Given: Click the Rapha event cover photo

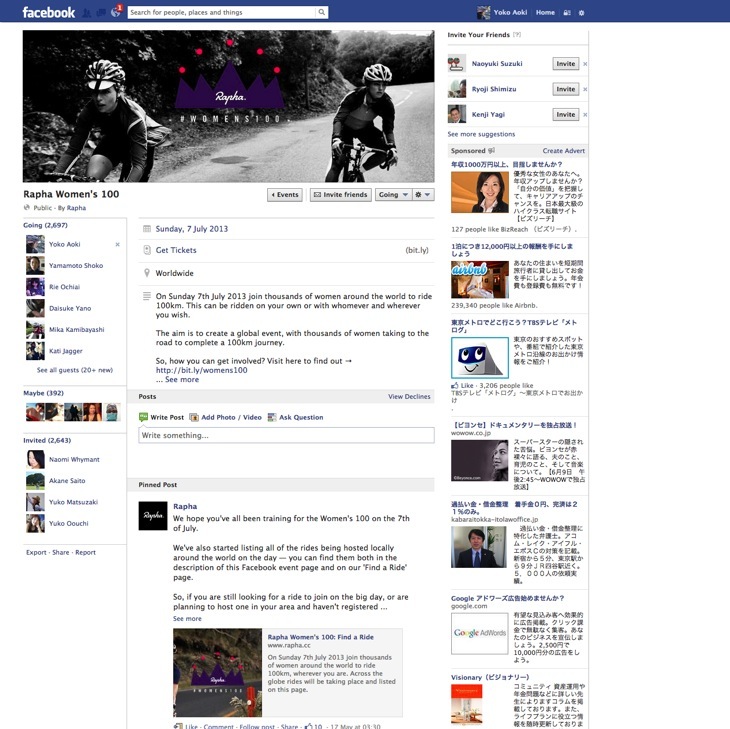Looking at the screenshot, I should 229,106.
